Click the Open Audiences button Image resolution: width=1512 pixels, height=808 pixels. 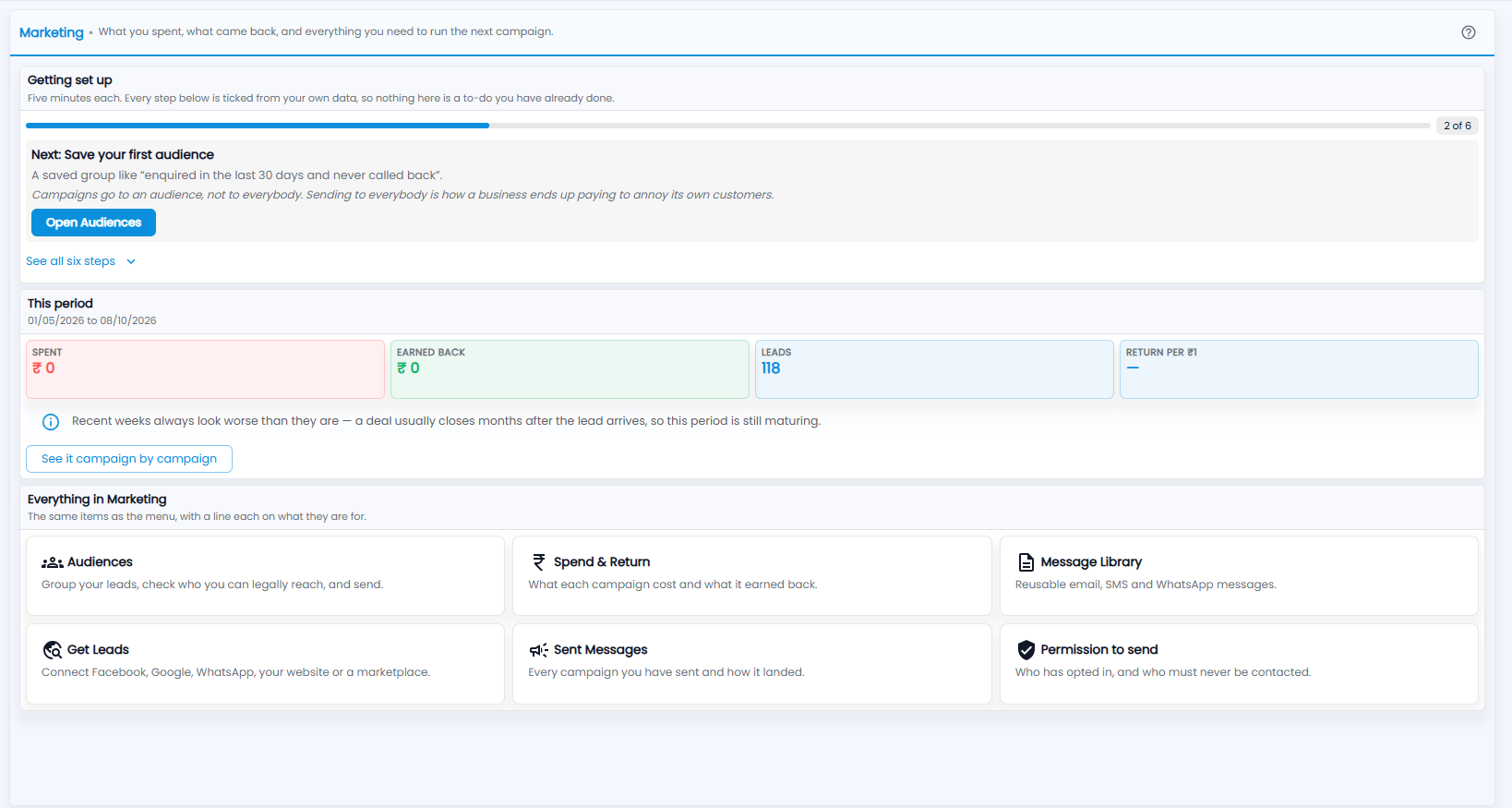click(93, 223)
